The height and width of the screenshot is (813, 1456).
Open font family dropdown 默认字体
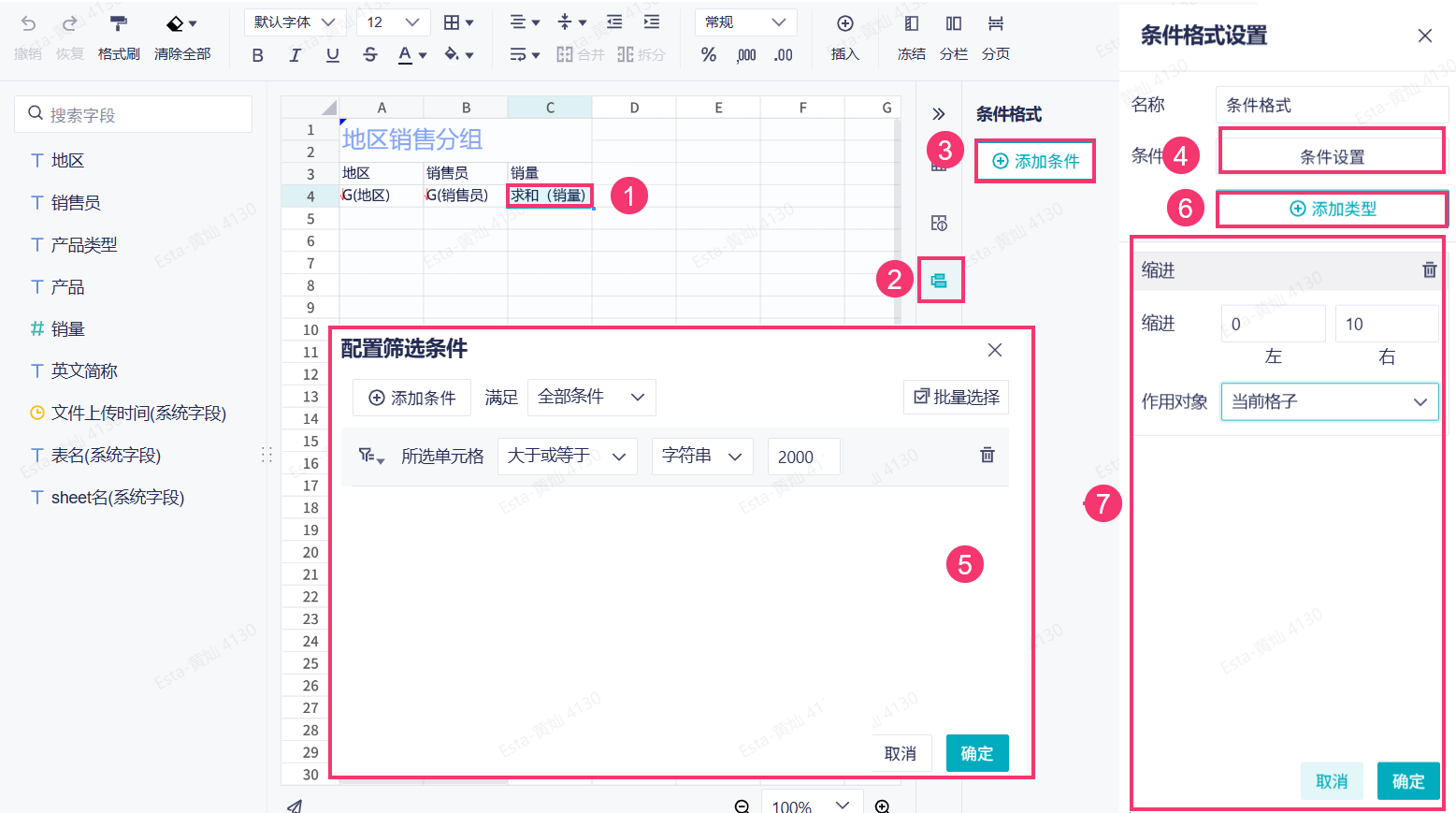point(295,22)
